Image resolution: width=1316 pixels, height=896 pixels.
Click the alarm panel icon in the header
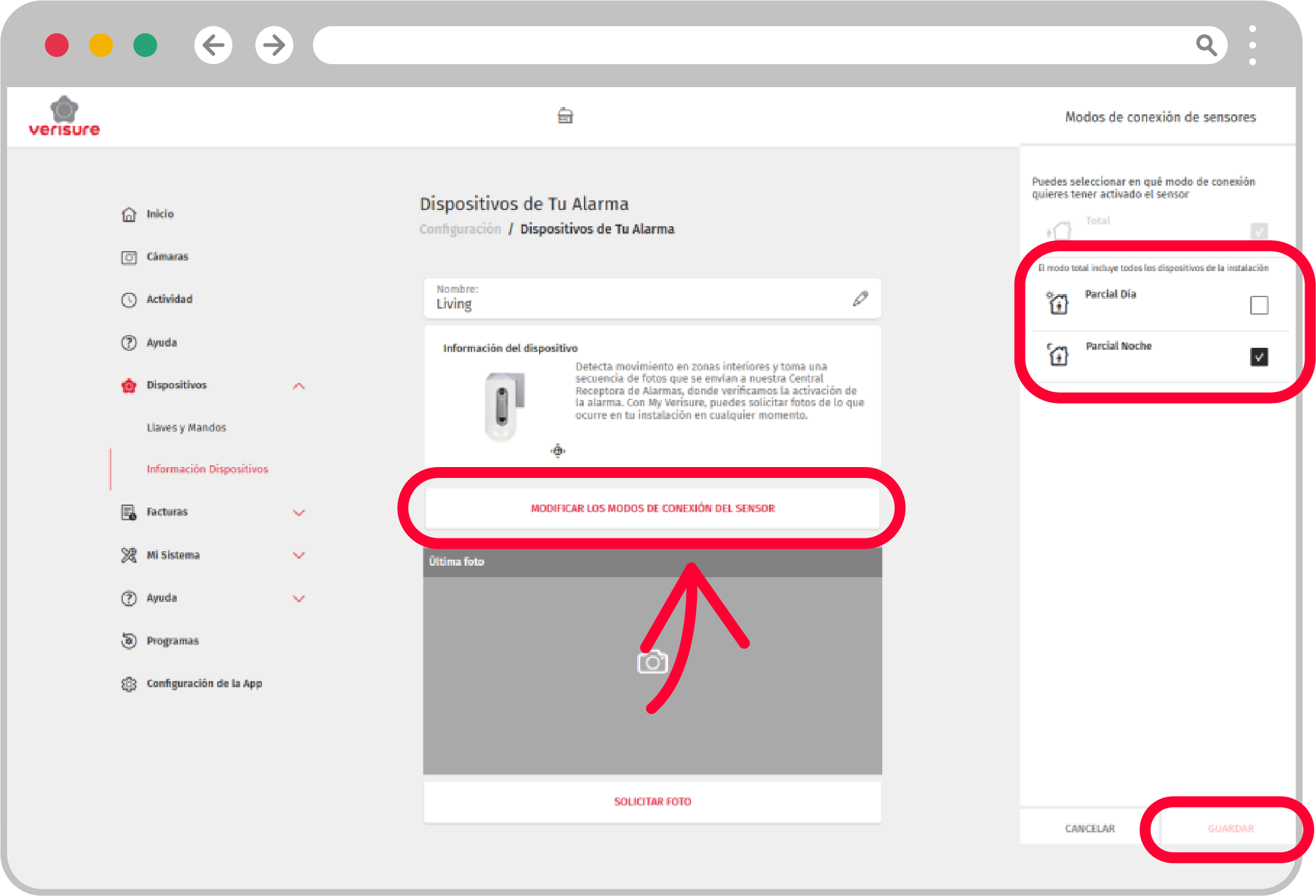coord(565,116)
